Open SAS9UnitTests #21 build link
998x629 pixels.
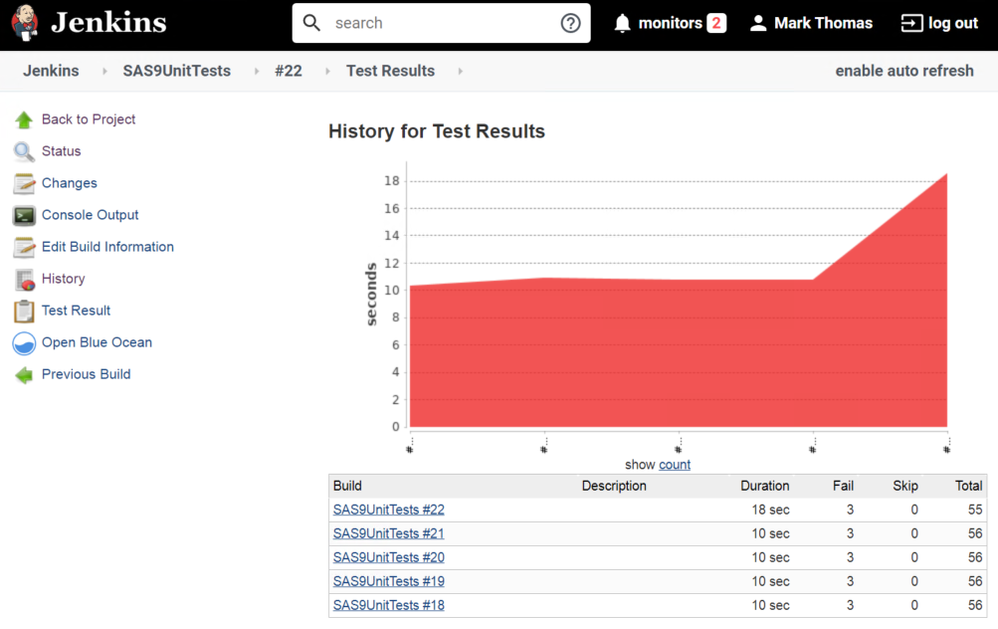click(388, 534)
